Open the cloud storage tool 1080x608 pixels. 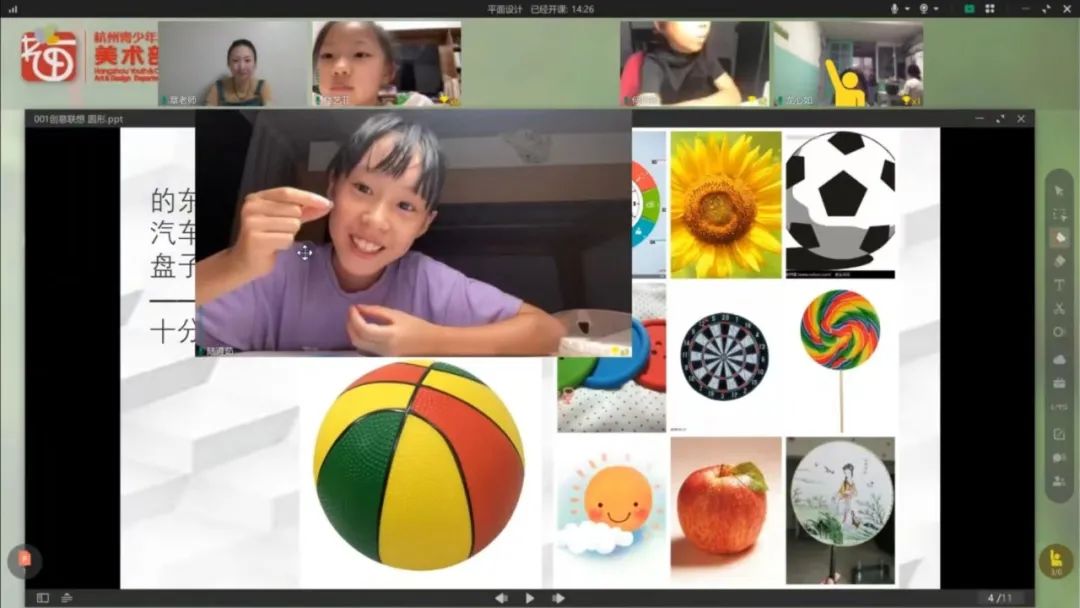(1059, 359)
